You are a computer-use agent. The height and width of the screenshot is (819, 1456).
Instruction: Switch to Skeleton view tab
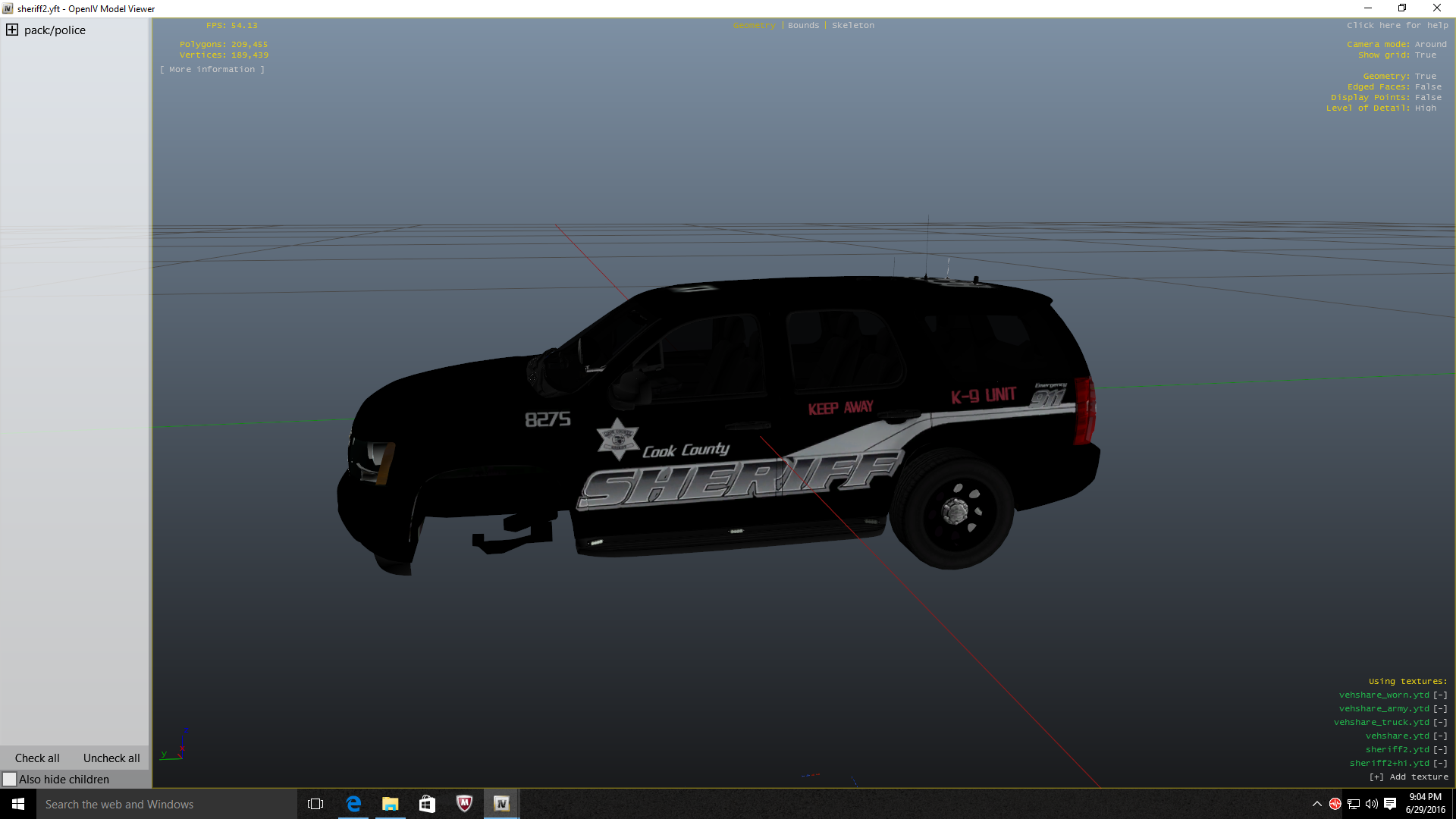click(x=852, y=26)
